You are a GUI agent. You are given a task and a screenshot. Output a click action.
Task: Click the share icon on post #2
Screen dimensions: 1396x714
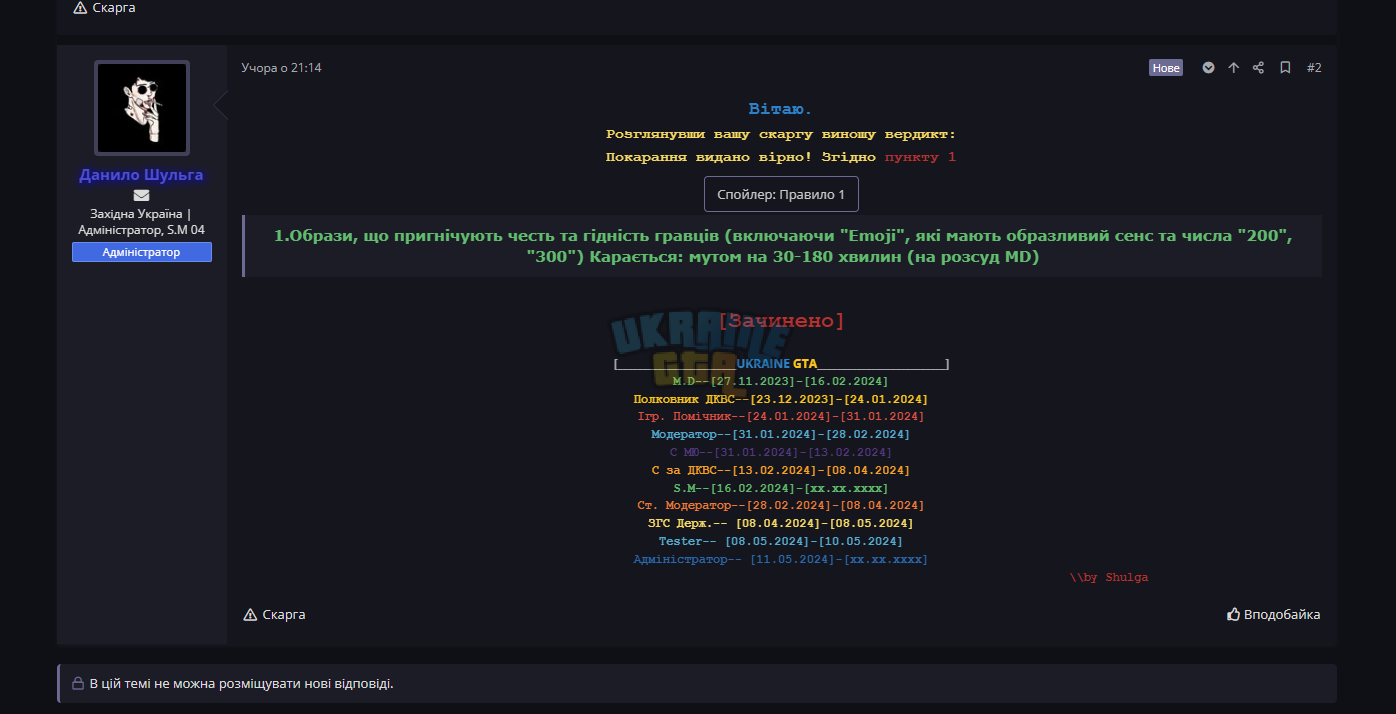click(1258, 68)
